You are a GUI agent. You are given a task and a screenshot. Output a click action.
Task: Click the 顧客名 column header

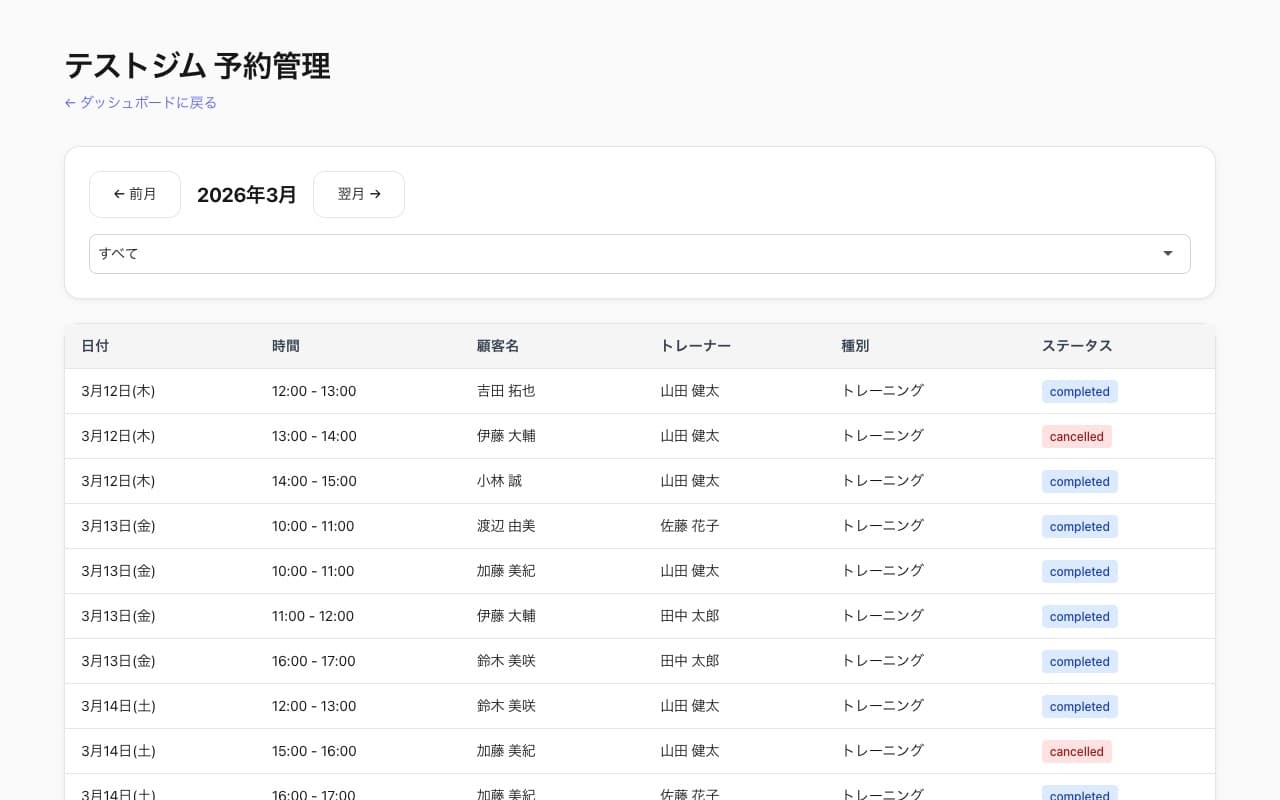pyautogui.click(x=498, y=346)
